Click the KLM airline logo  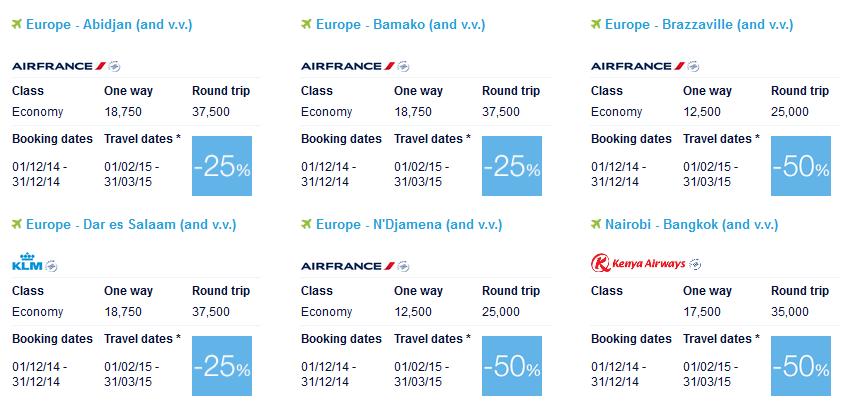(34, 265)
